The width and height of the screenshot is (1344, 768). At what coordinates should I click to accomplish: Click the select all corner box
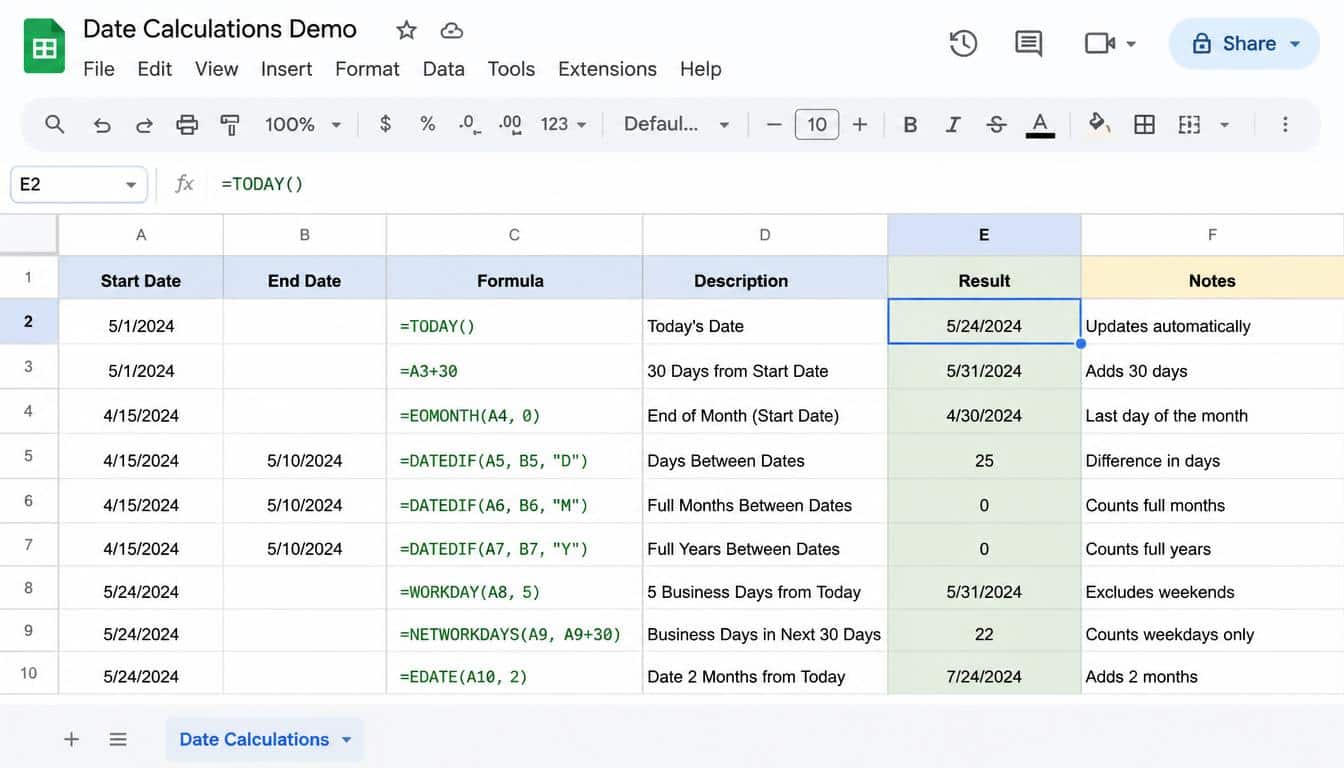tap(29, 235)
